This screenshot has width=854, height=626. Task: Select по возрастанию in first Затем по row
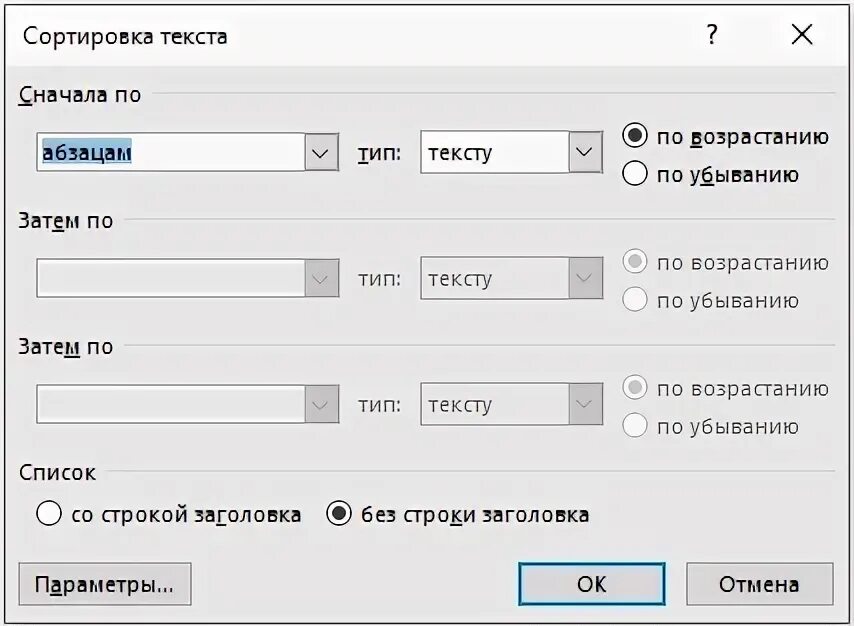635,263
